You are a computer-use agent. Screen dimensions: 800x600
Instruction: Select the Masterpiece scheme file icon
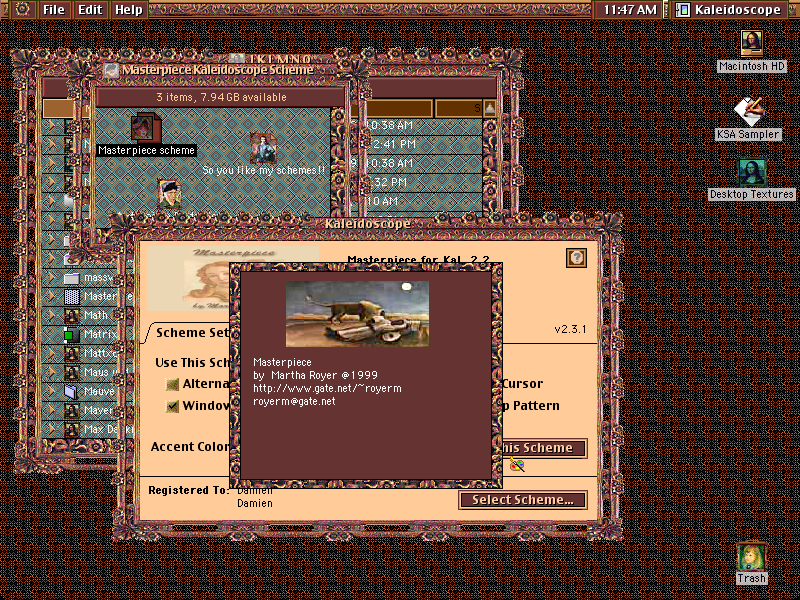145,128
